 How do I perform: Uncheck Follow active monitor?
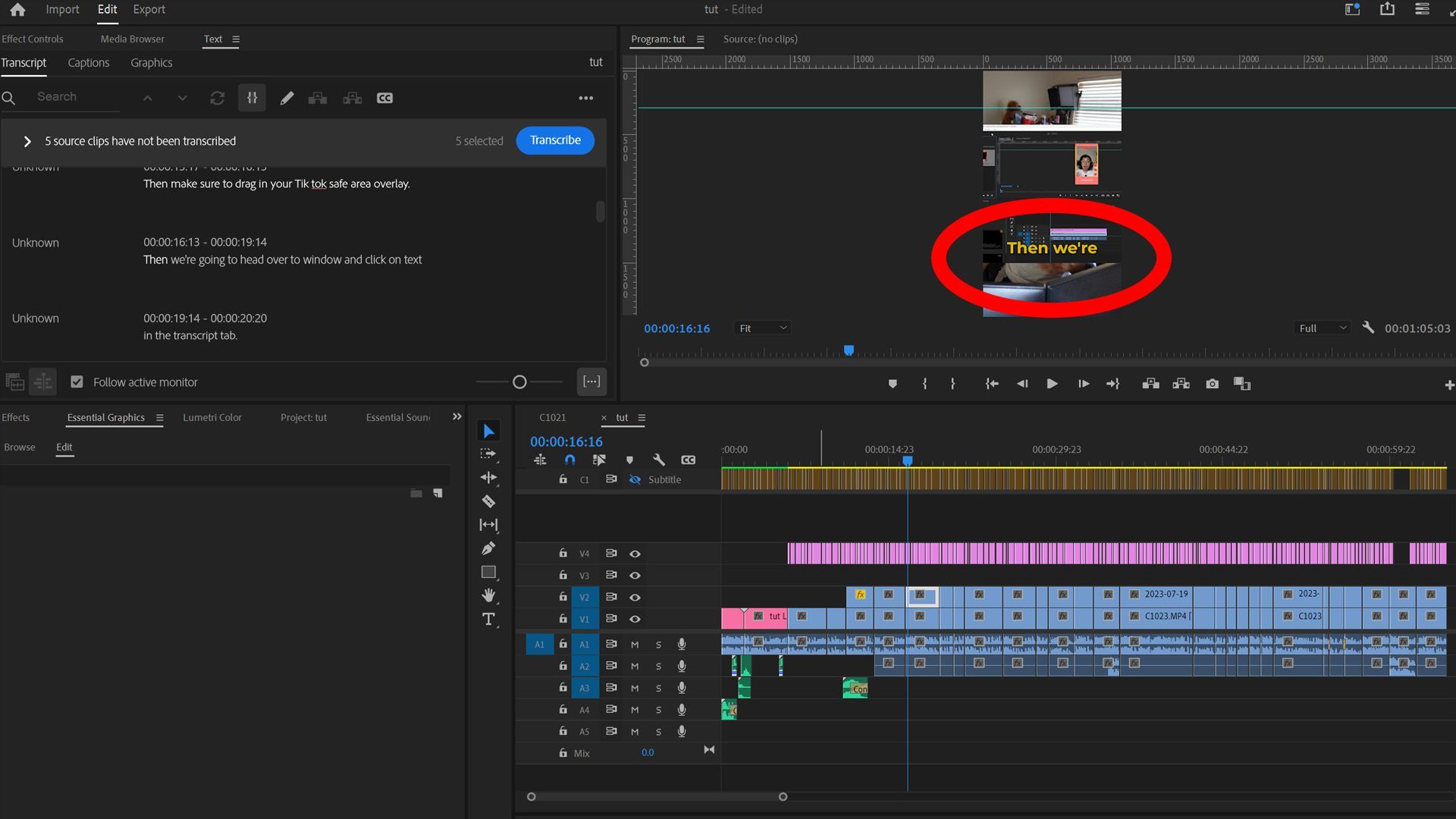pos(77,381)
